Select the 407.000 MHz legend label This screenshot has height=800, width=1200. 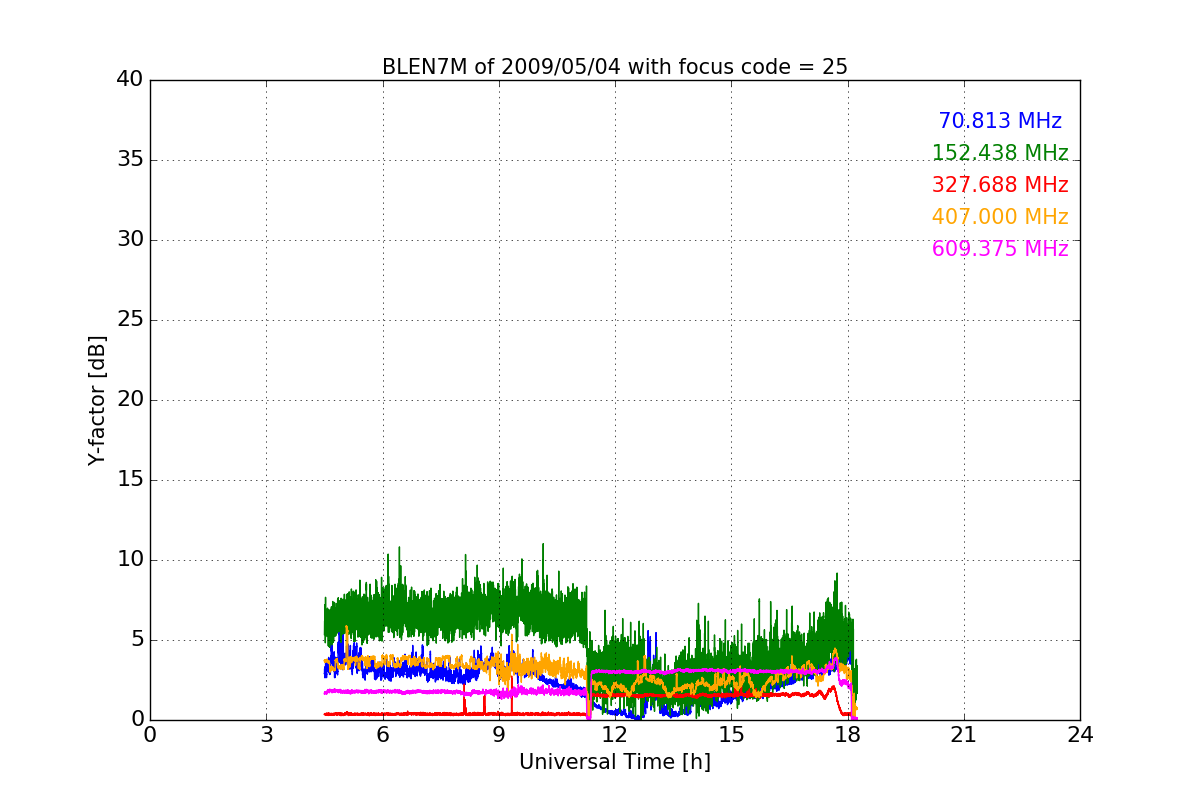[1000, 217]
